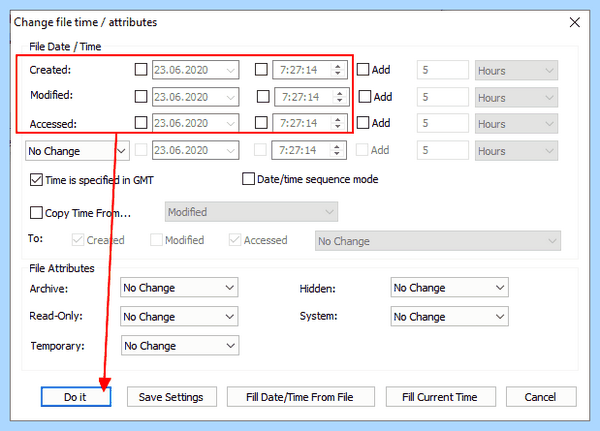Check the Accessed date checkbox
This screenshot has width=600, height=431.
tap(141, 123)
